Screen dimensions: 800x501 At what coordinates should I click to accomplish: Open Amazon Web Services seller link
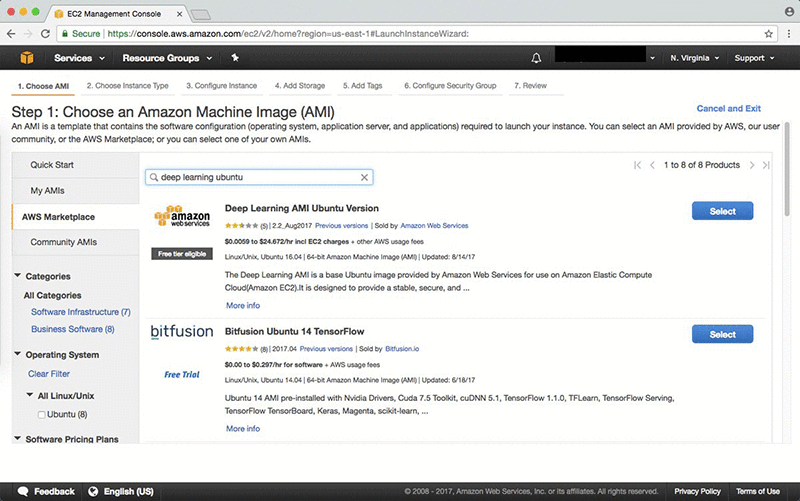[434, 226]
